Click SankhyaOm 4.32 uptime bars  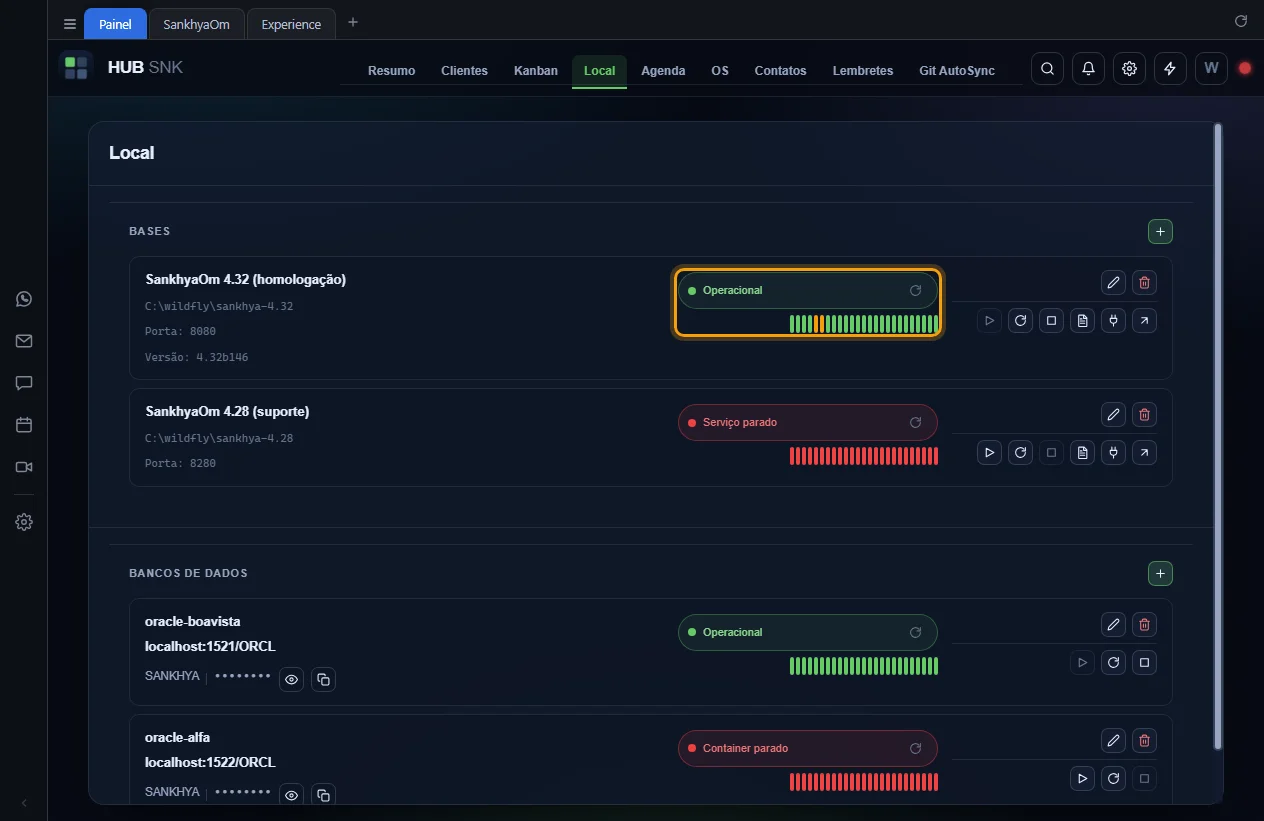[864, 324]
